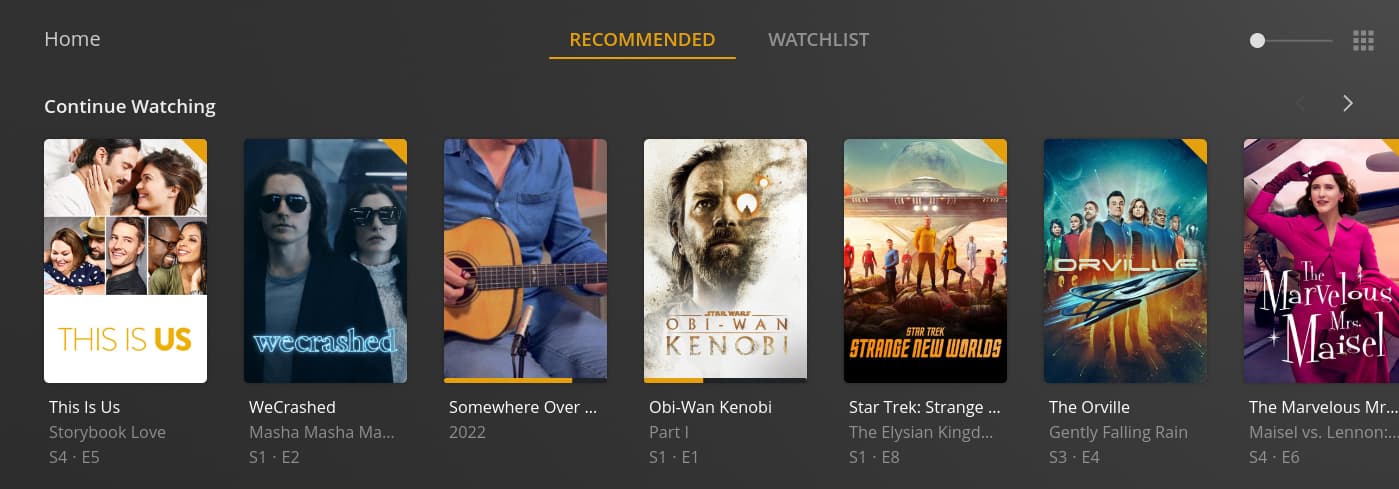The image size is (1399, 489).
Task: Click the Gently Falling Rain episode link
Action: click(x=1118, y=432)
